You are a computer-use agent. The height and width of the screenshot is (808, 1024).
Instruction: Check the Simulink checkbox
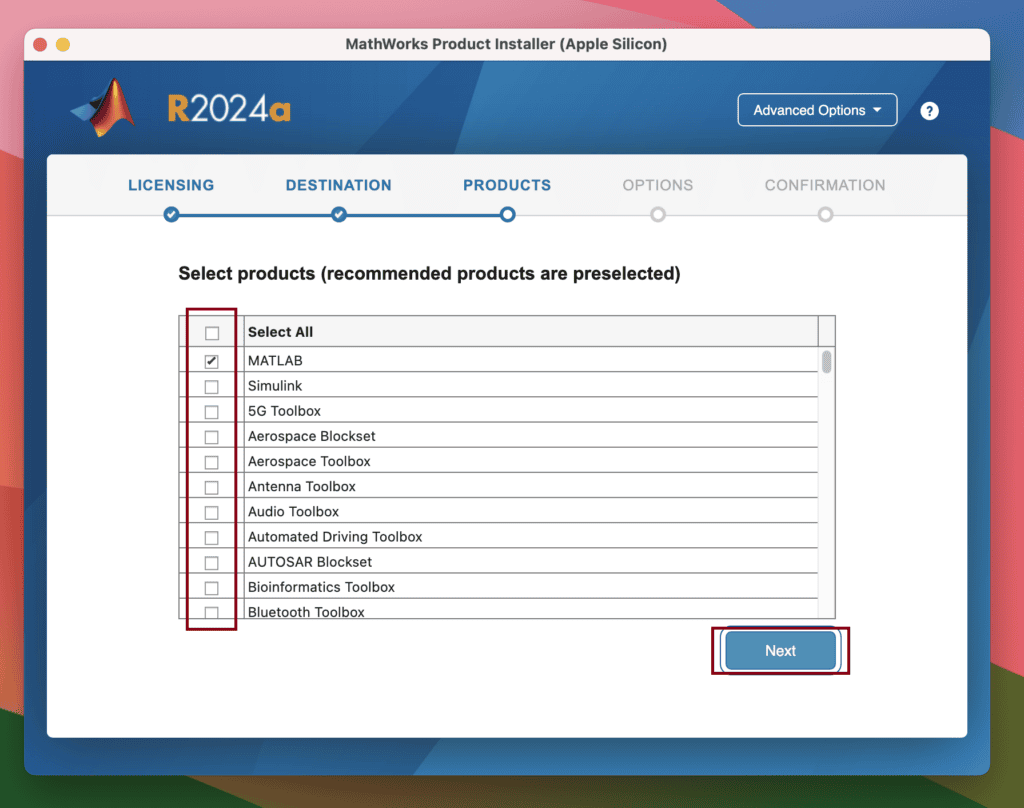[212, 387]
